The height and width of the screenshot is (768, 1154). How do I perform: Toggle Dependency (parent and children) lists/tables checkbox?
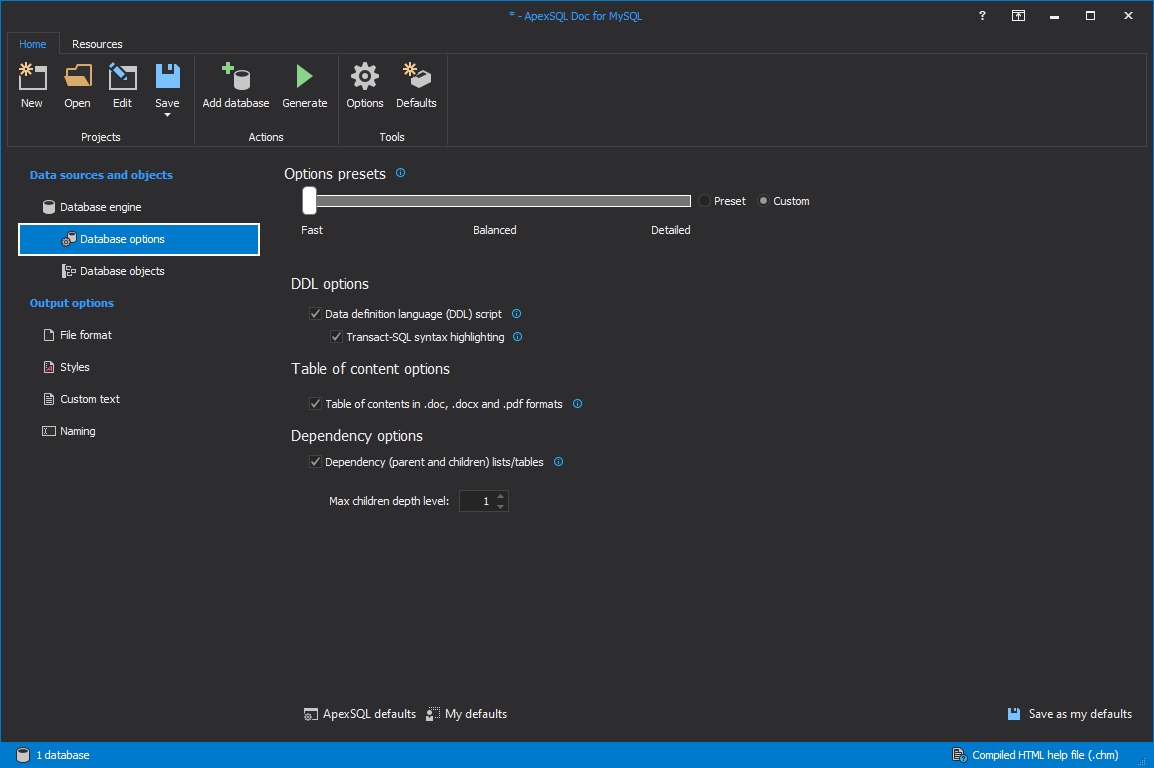pyautogui.click(x=316, y=462)
